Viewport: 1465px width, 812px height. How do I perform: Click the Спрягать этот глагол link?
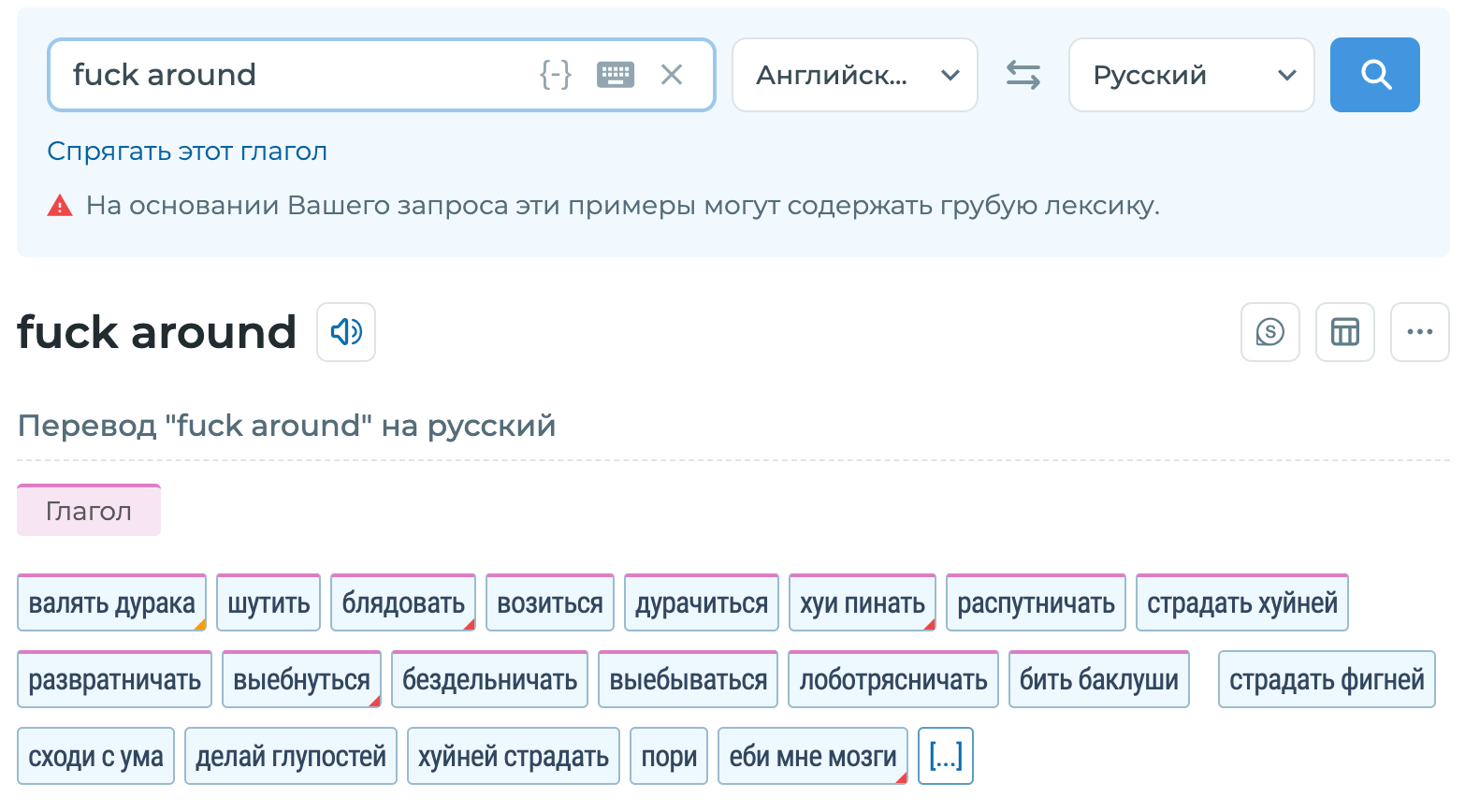pyautogui.click(x=187, y=152)
